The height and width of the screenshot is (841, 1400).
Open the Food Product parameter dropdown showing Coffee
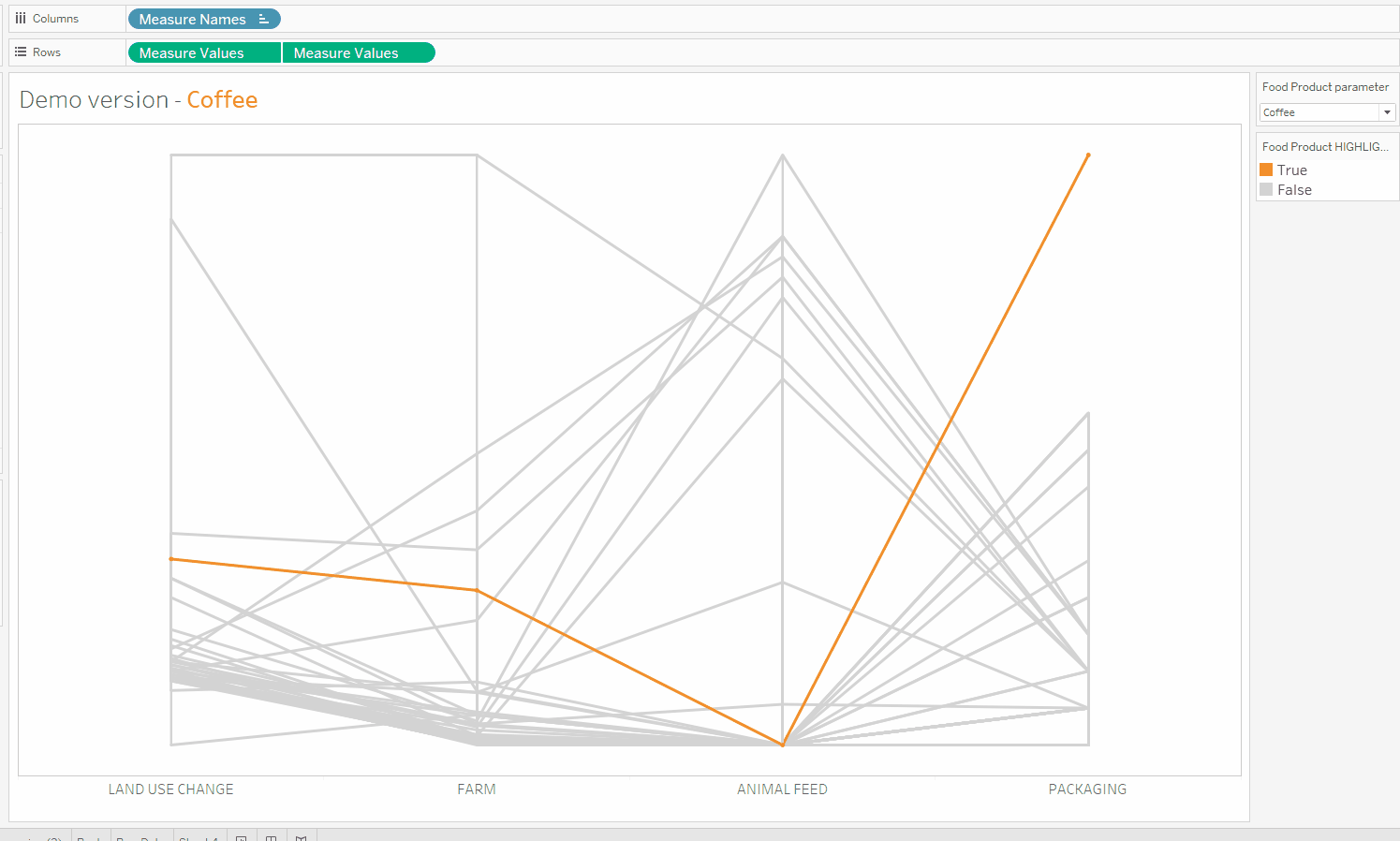pyautogui.click(x=1327, y=112)
